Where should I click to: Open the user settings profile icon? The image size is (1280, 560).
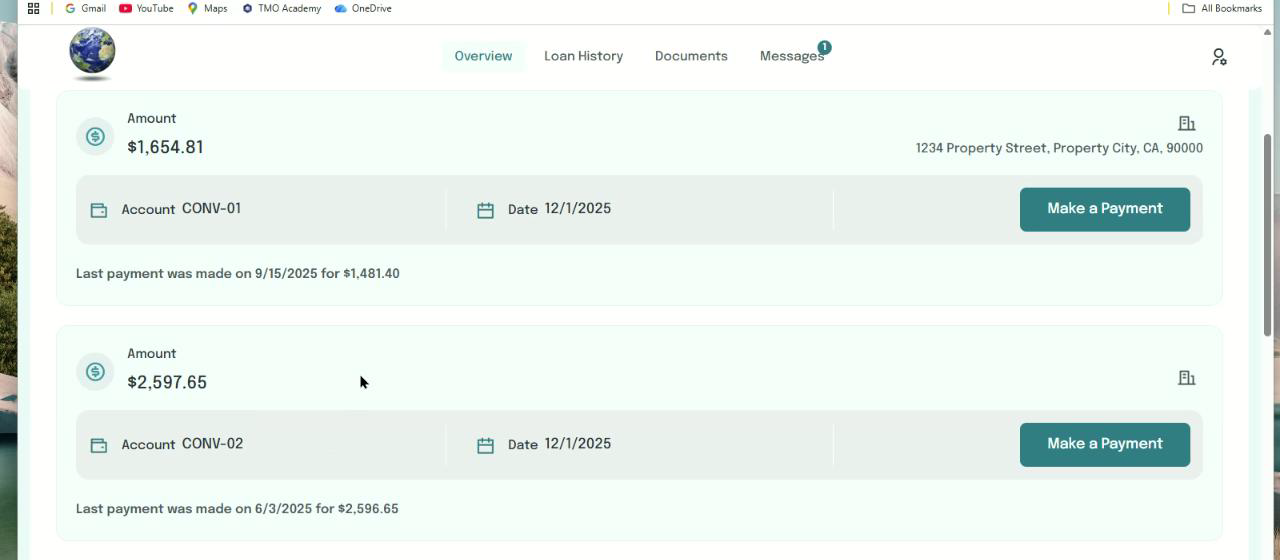pyautogui.click(x=1218, y=57)
